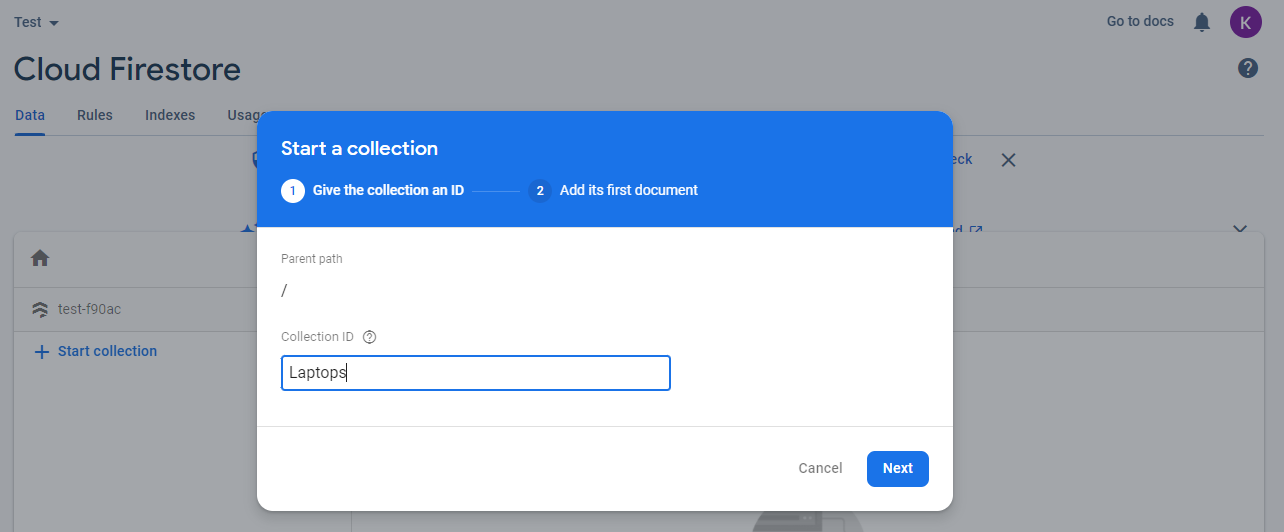Image resolution: width=1284 pixels, height=532 pixels.
Task: Open the Usage tab
Action: (x=243, y=115)
